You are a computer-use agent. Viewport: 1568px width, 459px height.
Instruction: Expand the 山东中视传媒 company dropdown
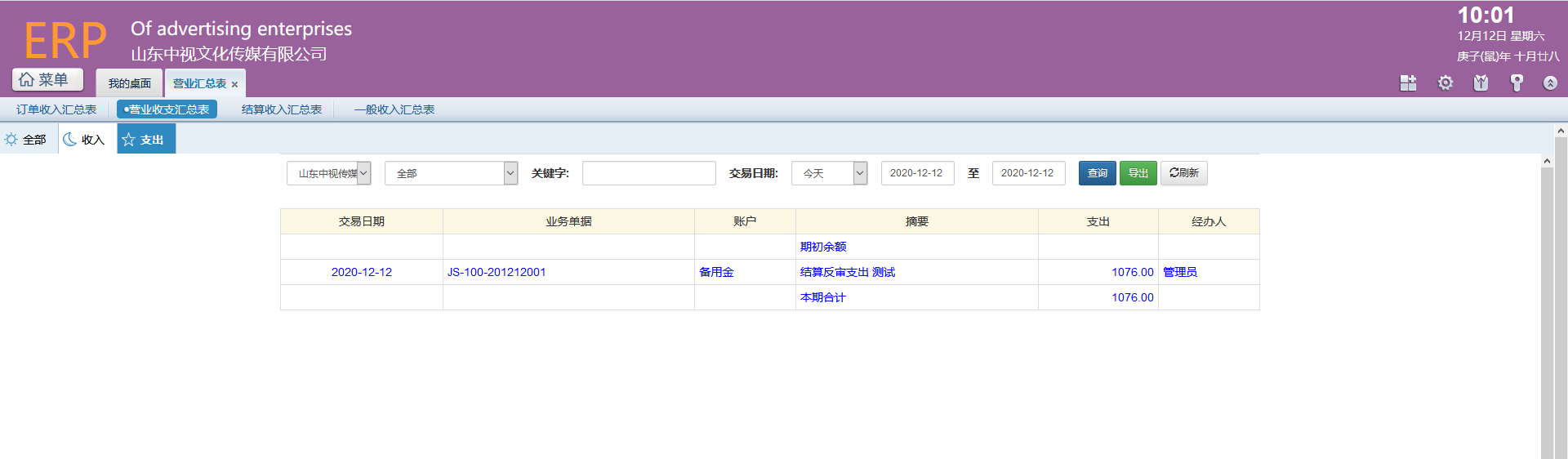(329, 173)
